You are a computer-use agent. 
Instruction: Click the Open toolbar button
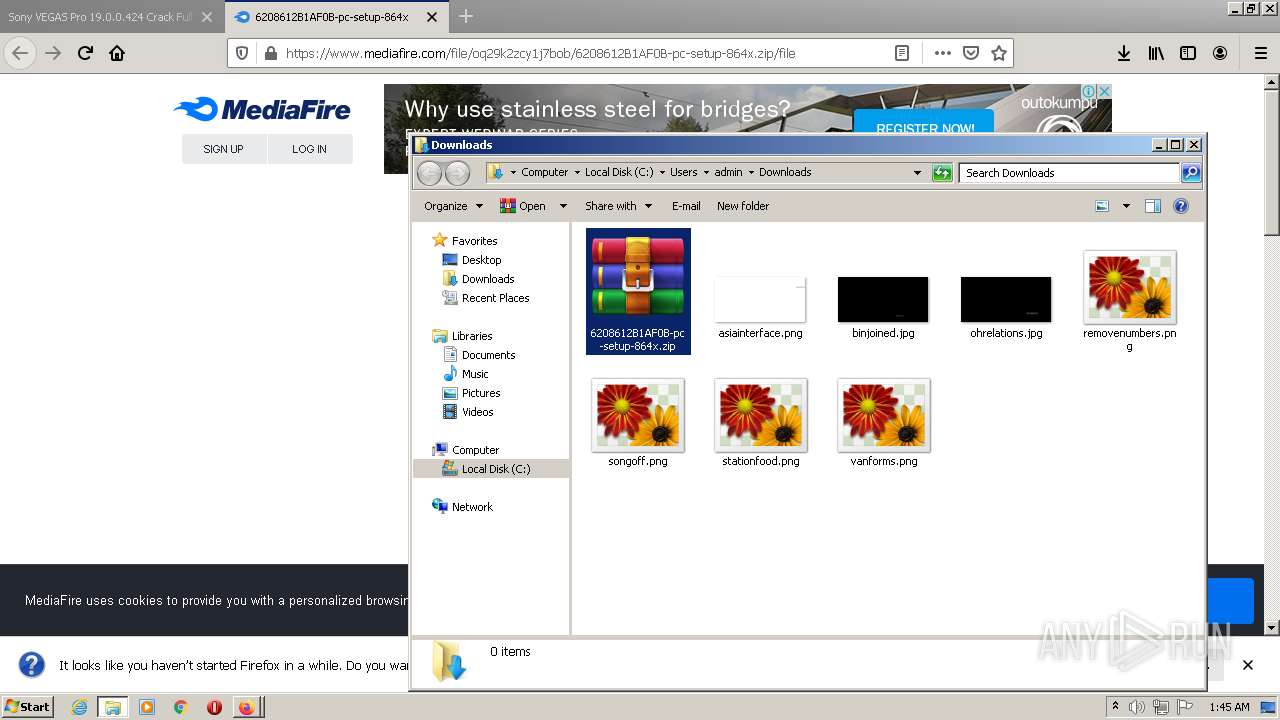523,206
